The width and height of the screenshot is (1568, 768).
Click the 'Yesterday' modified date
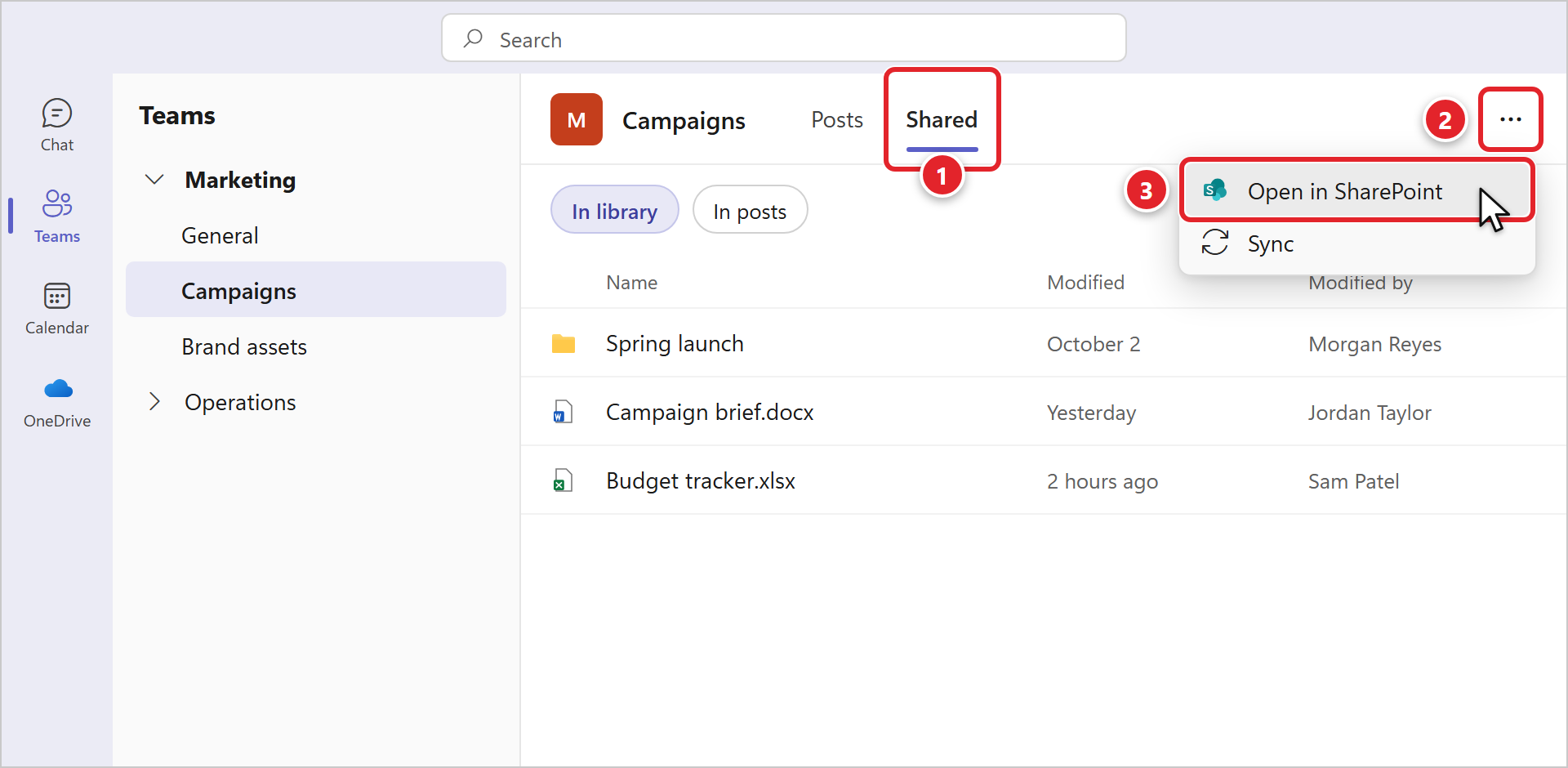point(1092,413)
